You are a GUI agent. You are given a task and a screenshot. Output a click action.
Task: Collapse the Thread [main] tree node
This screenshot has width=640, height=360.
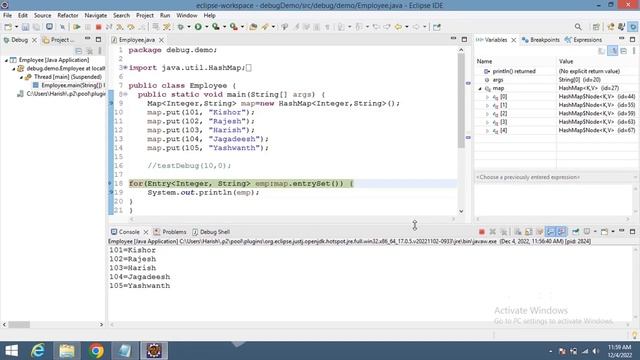pos(21,77)
